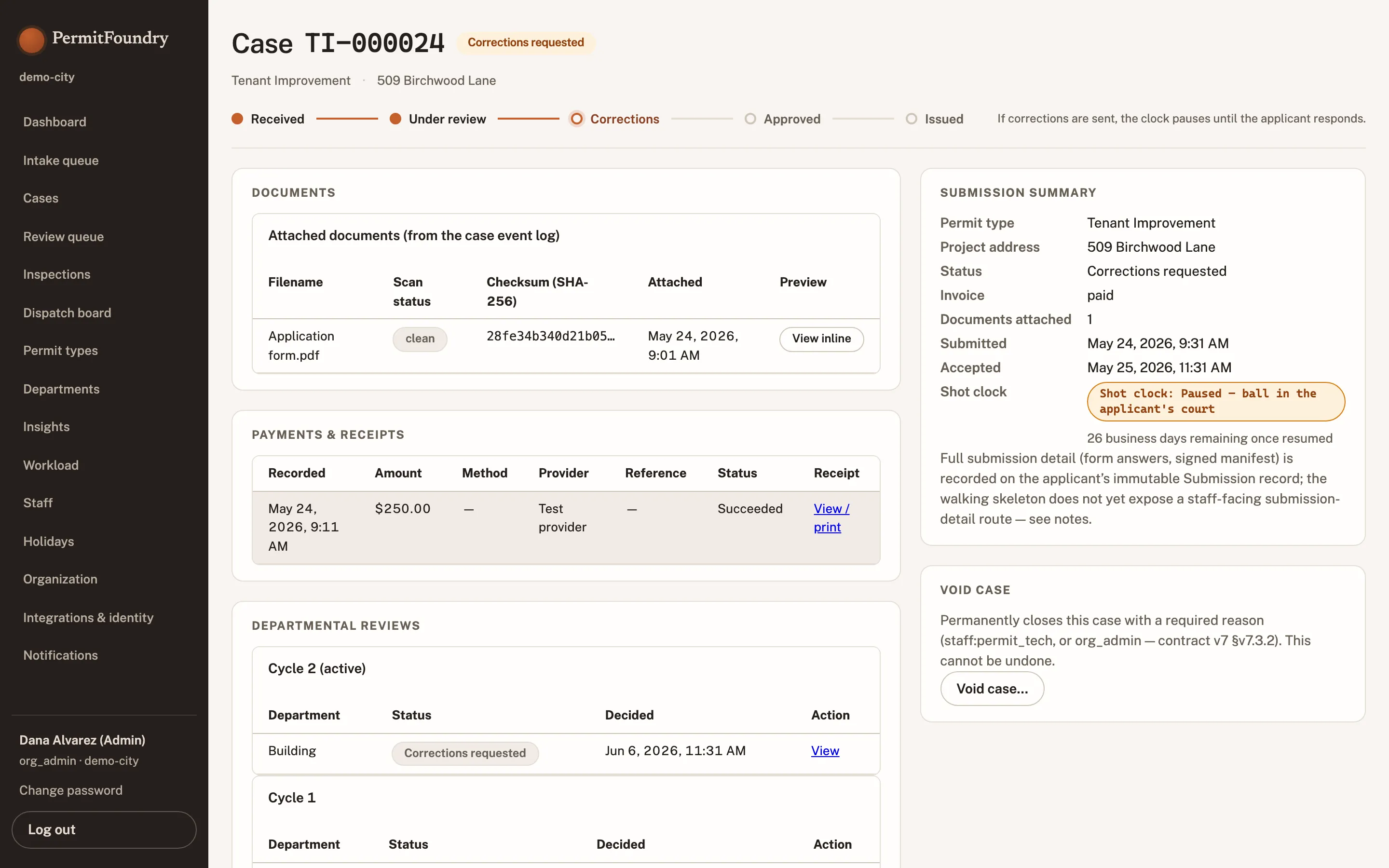This screenshot has width=1389, height=868.
Task: Click the Accepted May 25, 2026, 11:31 AM value
Action: (x=1159, y=367)
